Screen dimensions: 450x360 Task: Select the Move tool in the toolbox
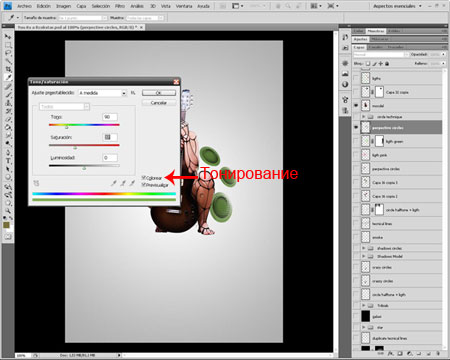coord(8,36)
